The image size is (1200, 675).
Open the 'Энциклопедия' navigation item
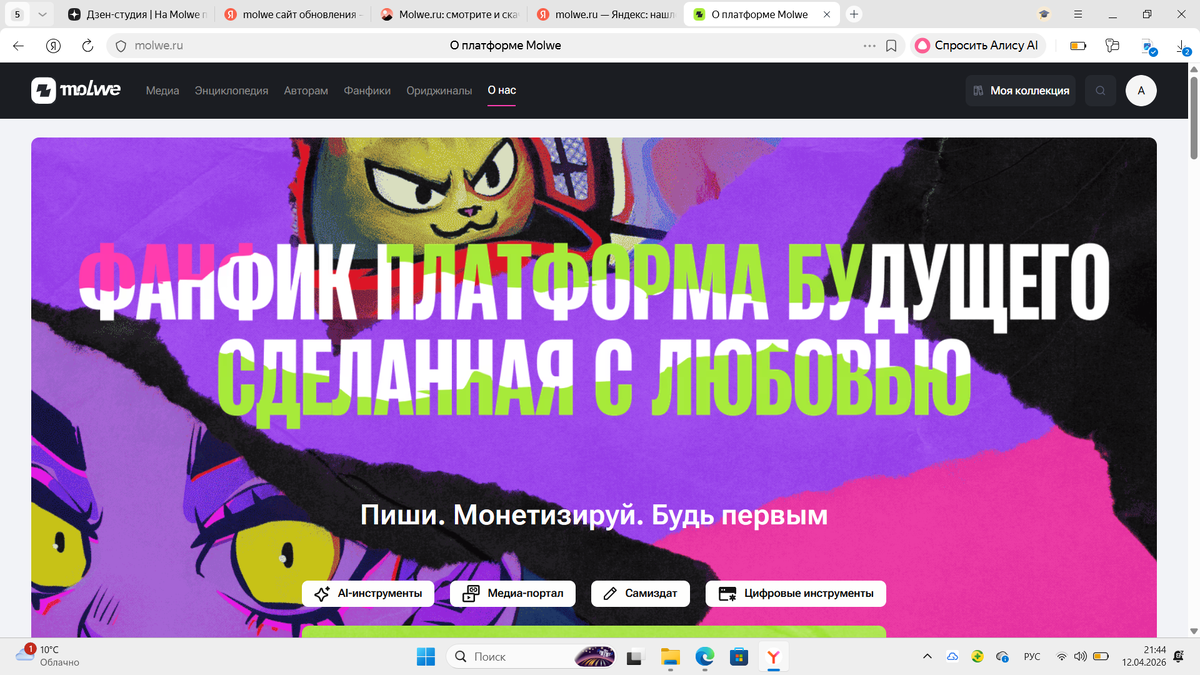[x=232, y=90]
